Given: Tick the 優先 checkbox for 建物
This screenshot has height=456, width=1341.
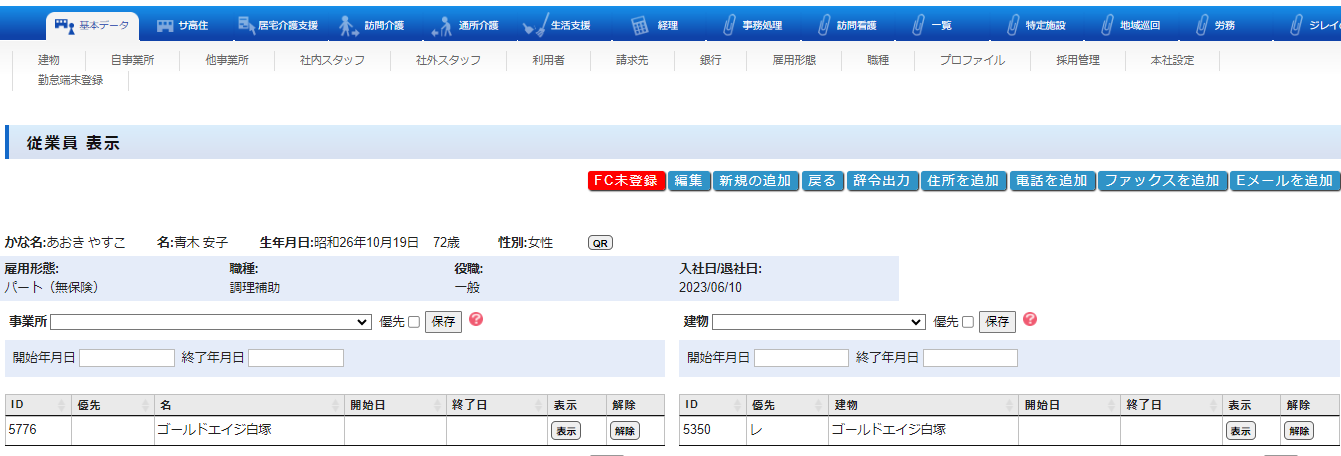Looking at the screenshot, I should pyautogui.click(x=967, y=322).
